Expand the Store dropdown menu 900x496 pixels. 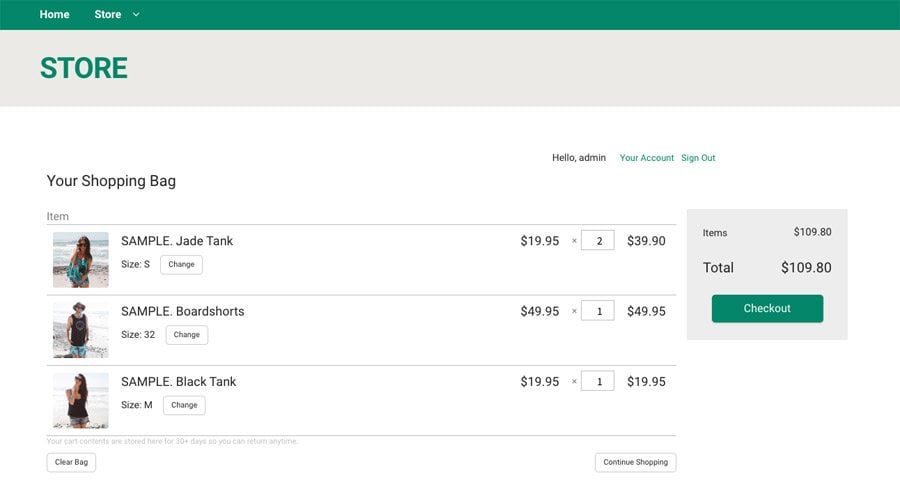click(117, 14)
